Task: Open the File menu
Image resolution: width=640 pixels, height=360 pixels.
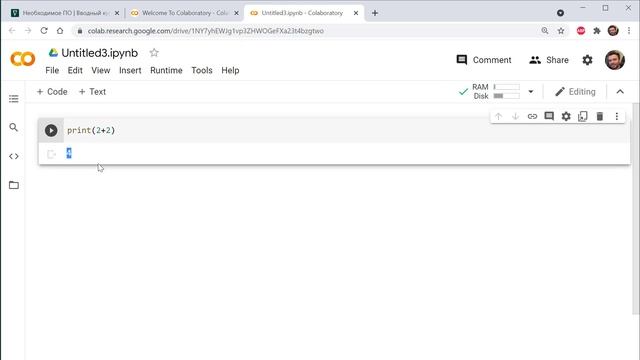Action: pos(52,70)
